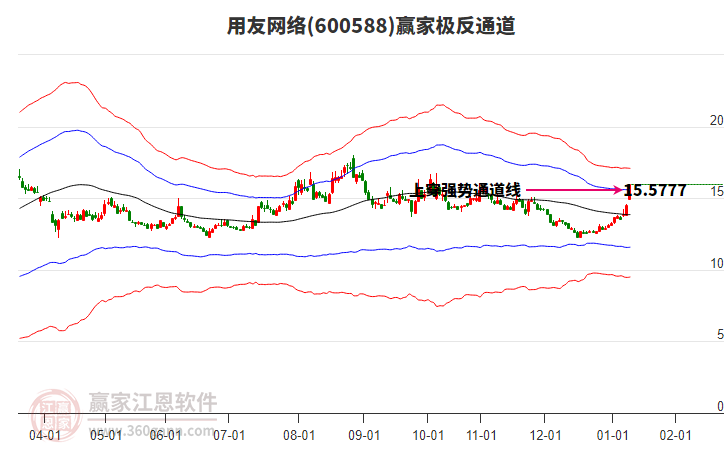
Task: Click the y-axis value 0
Action: [x=720, y=406]
